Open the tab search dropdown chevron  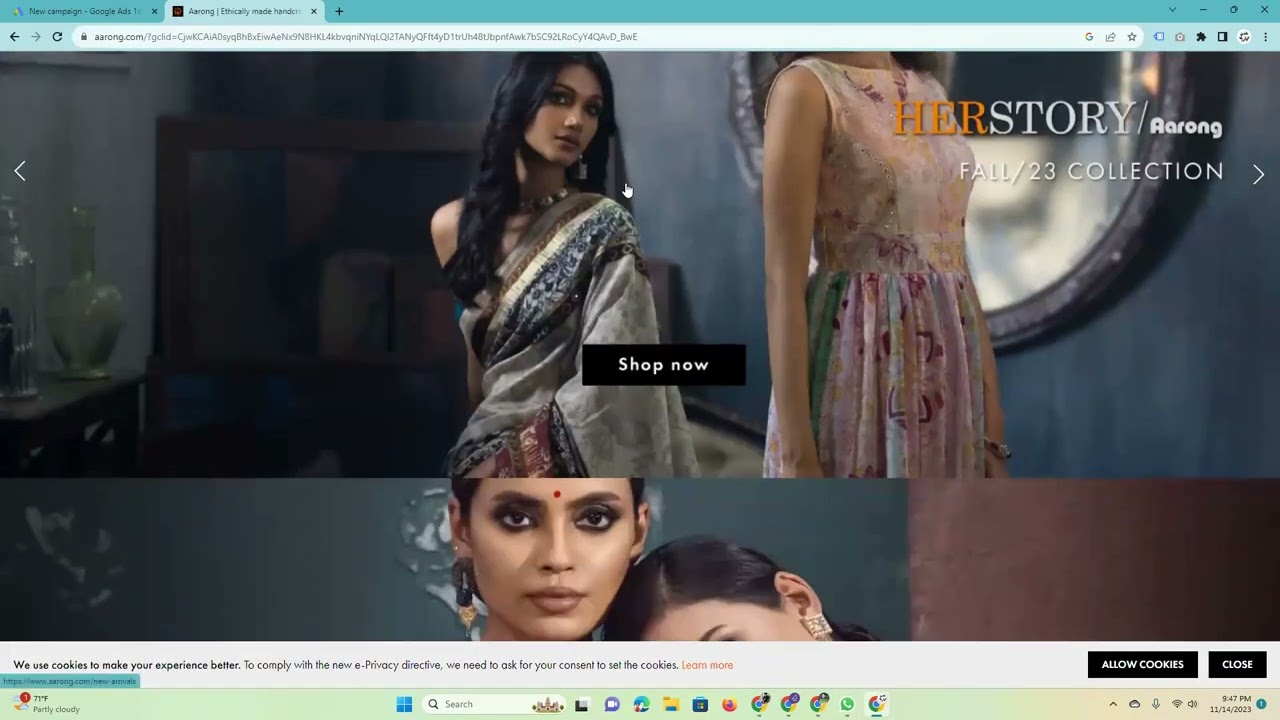tap(1172, 10)
